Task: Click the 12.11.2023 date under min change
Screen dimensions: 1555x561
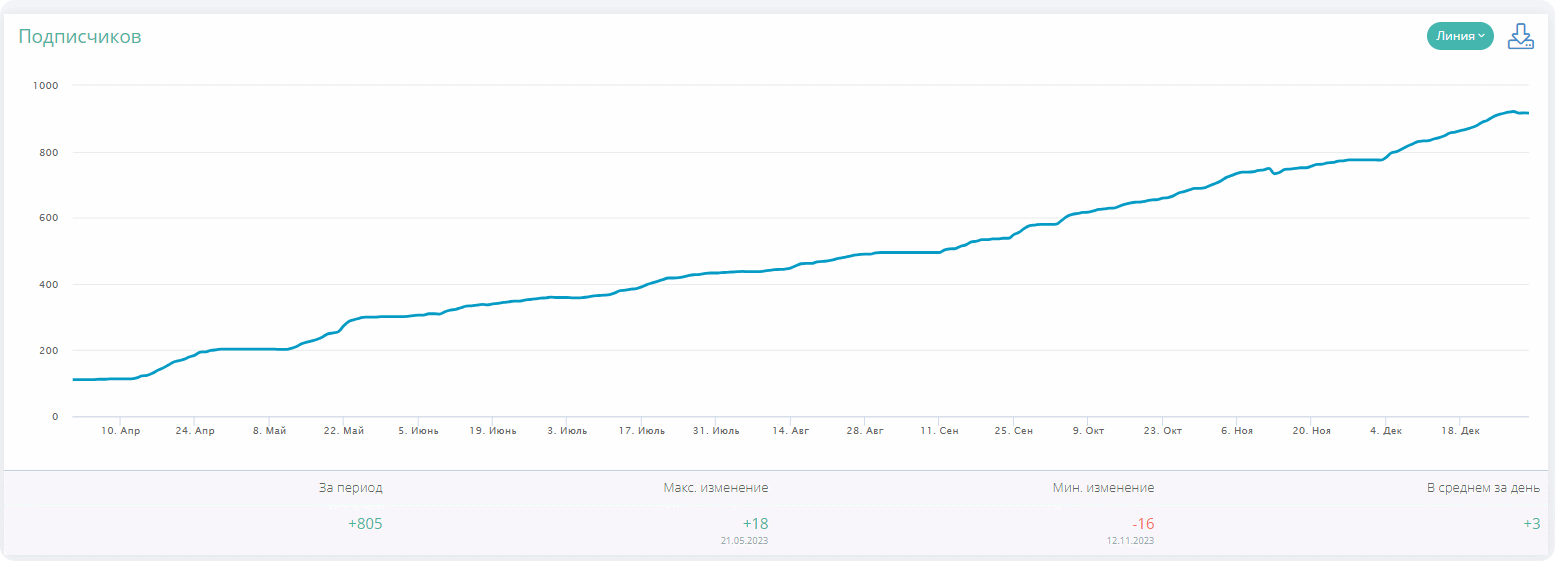Action: (x=1130, y=541)
